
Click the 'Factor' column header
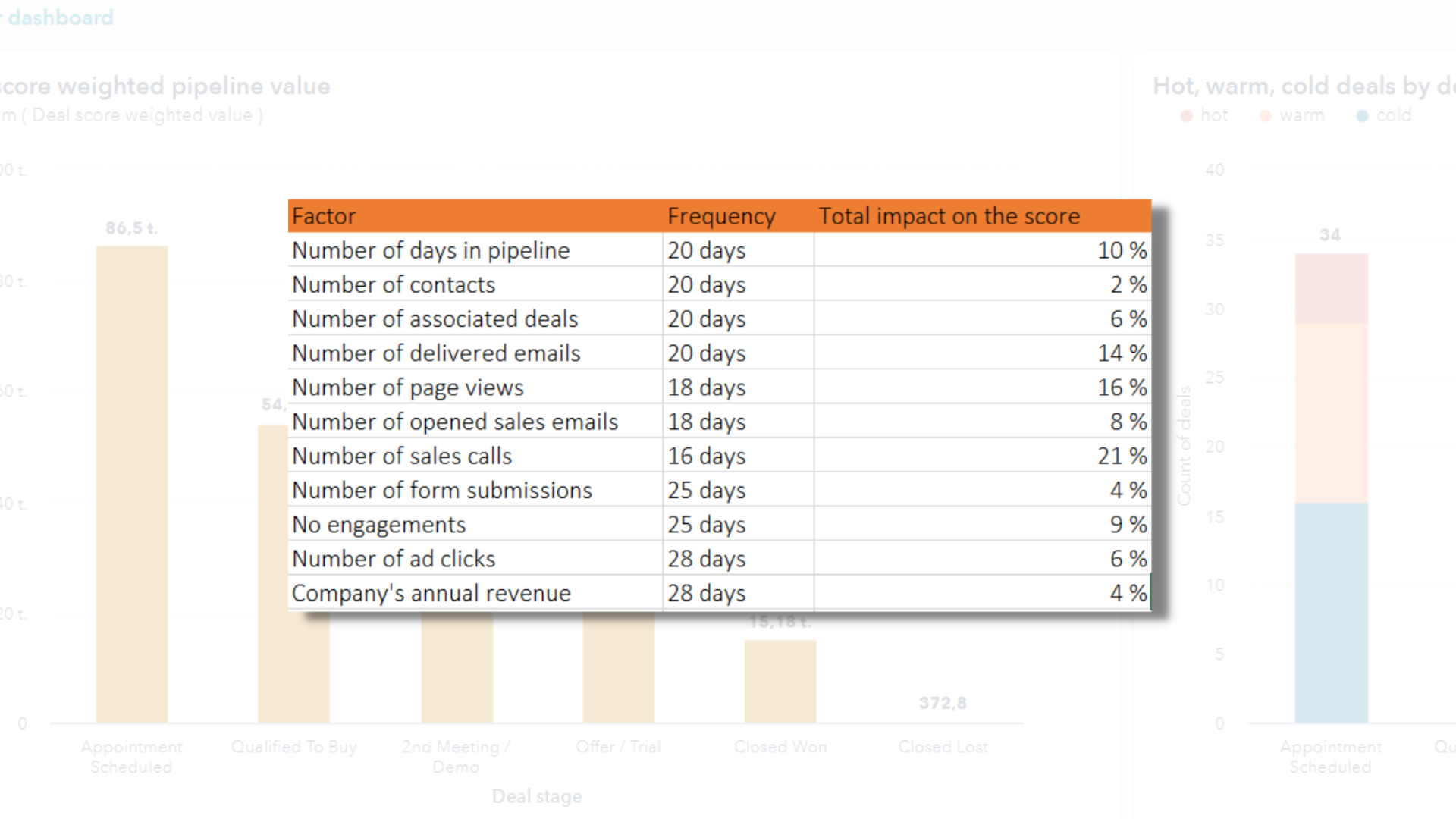coord(323,216)
